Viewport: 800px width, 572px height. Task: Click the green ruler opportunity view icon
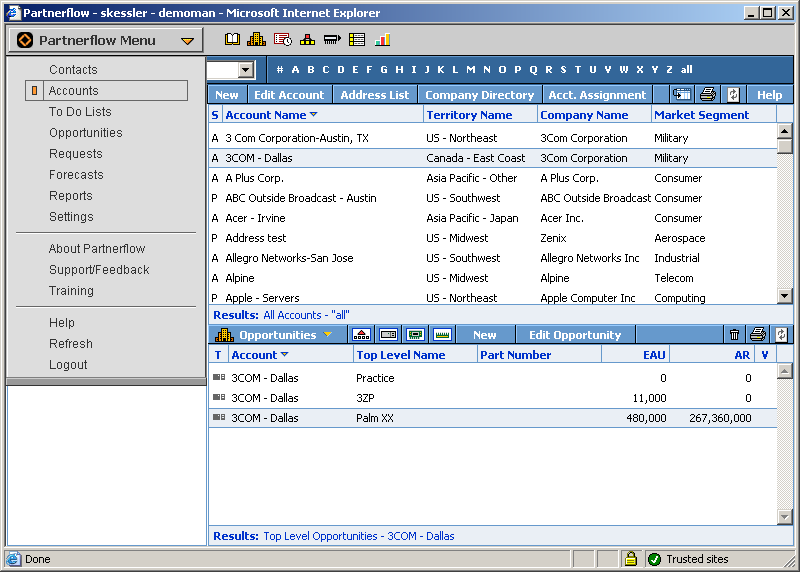[x=442, y=335]
